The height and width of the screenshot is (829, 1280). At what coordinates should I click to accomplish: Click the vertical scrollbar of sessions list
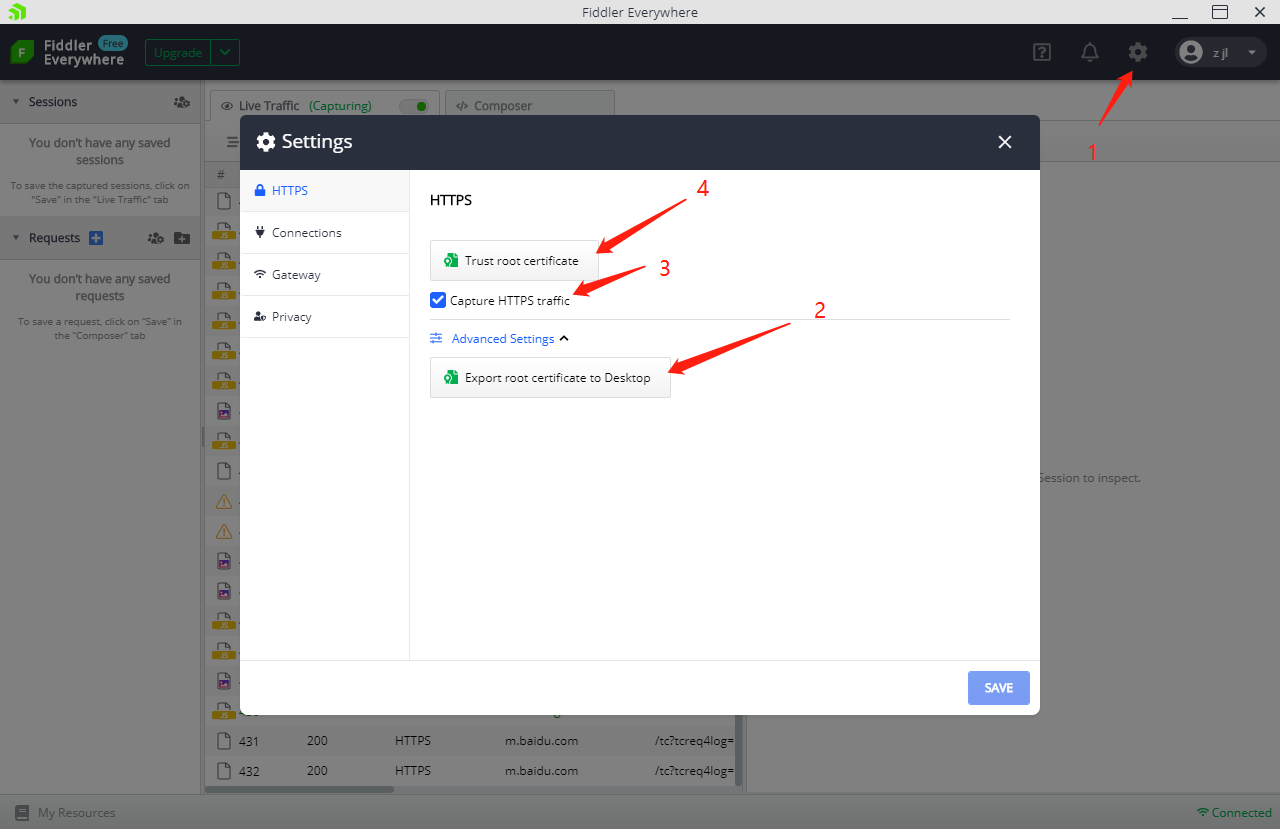click(x=740, y=750)
